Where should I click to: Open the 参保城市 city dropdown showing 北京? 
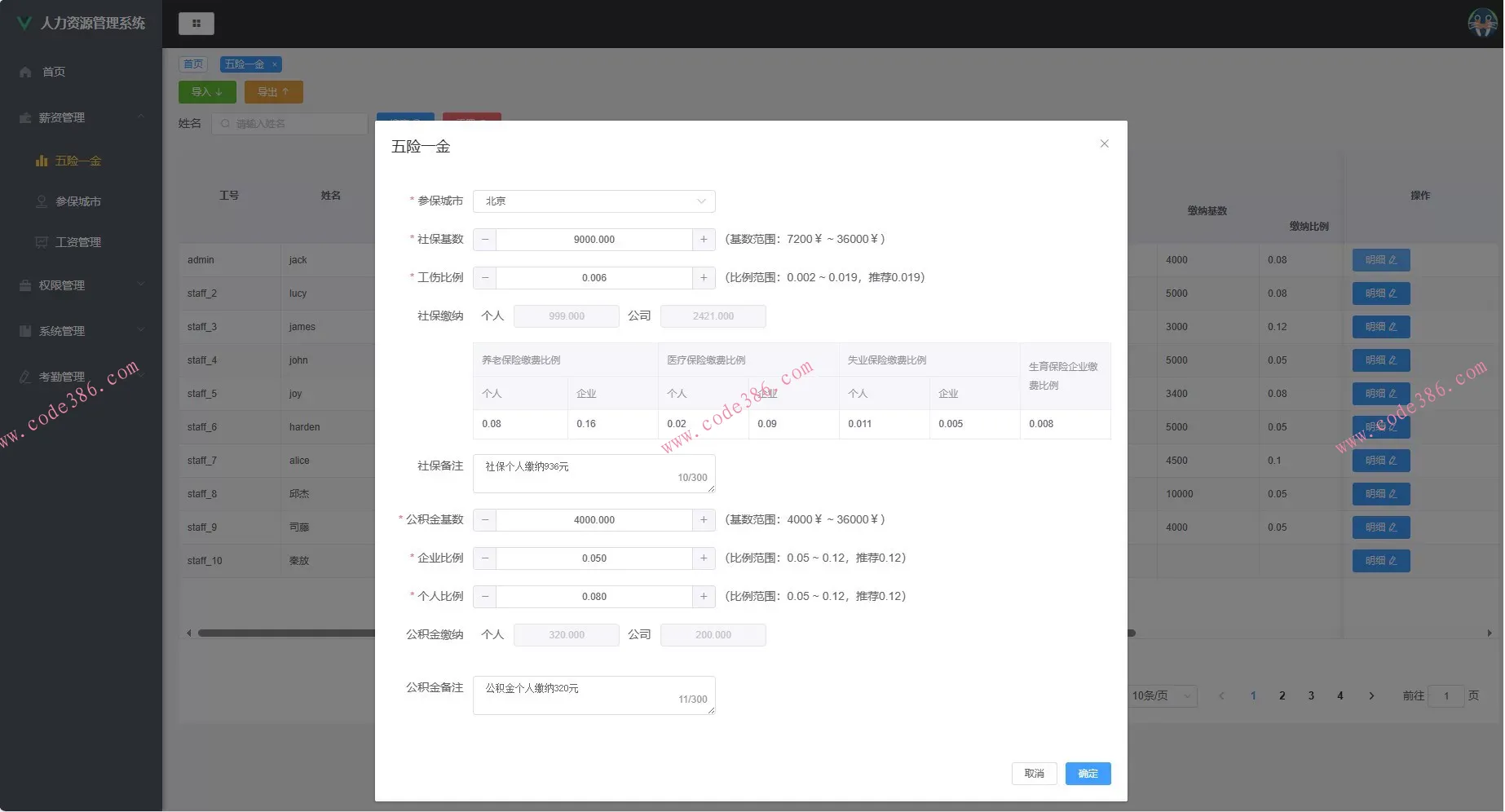(594, 201)
